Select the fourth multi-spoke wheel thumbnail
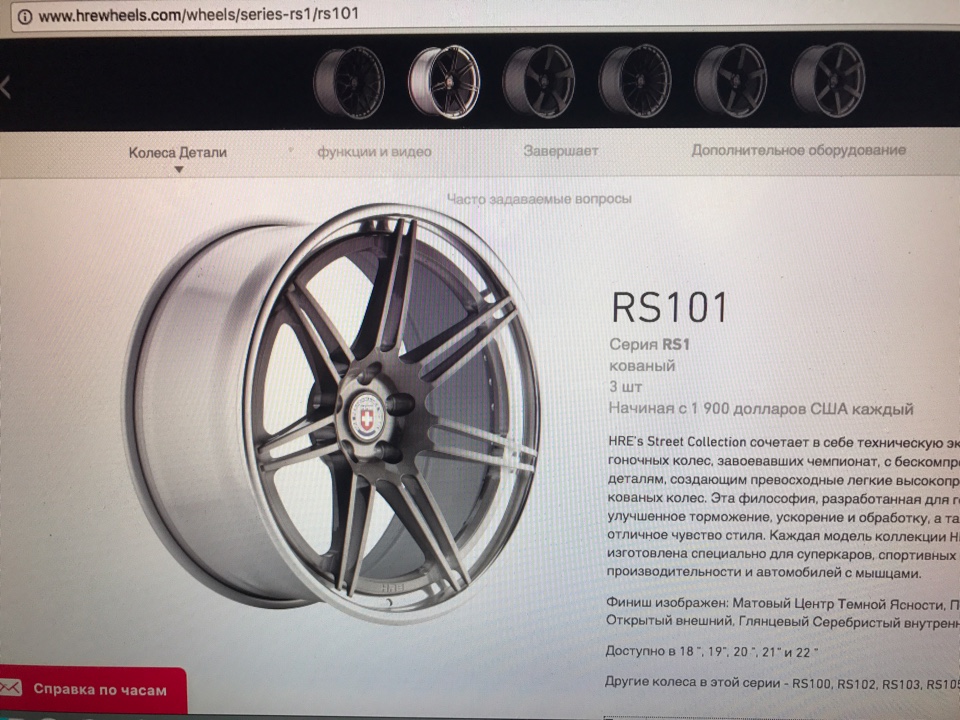The width and height of the screenshot is (960, 720). click(635, 81)
